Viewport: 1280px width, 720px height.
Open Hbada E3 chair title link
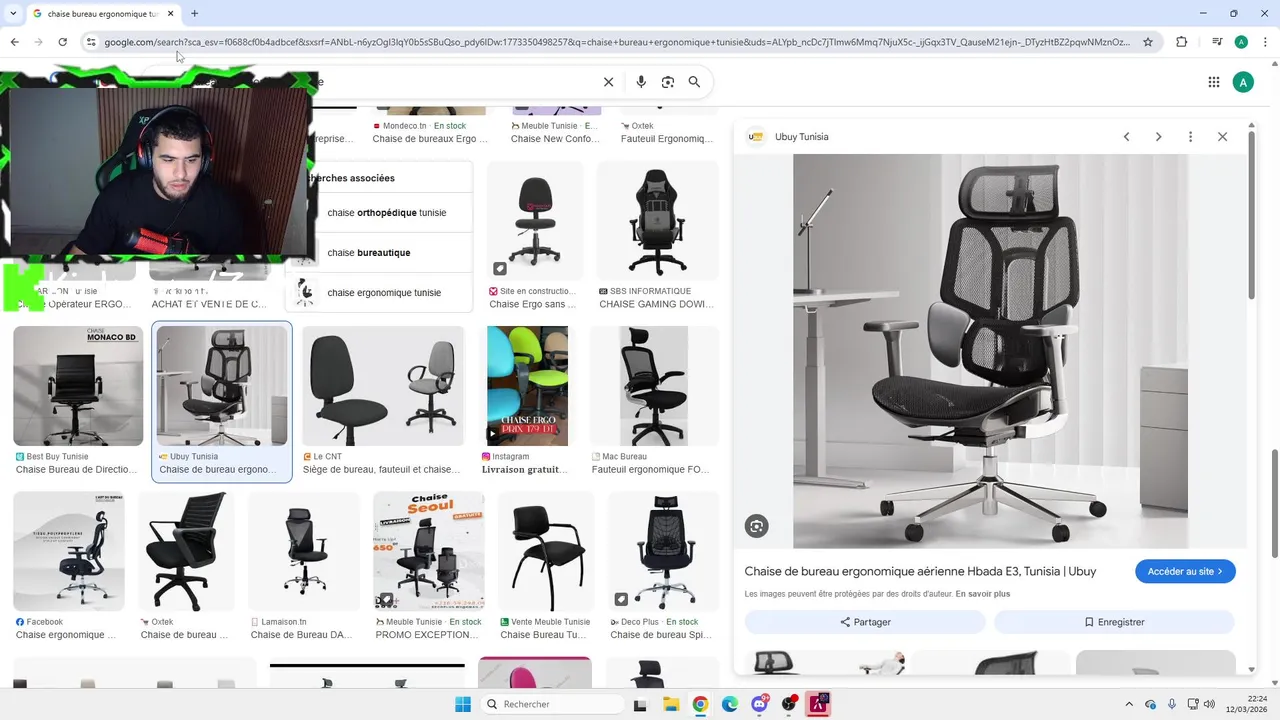(x=920, y=572)
